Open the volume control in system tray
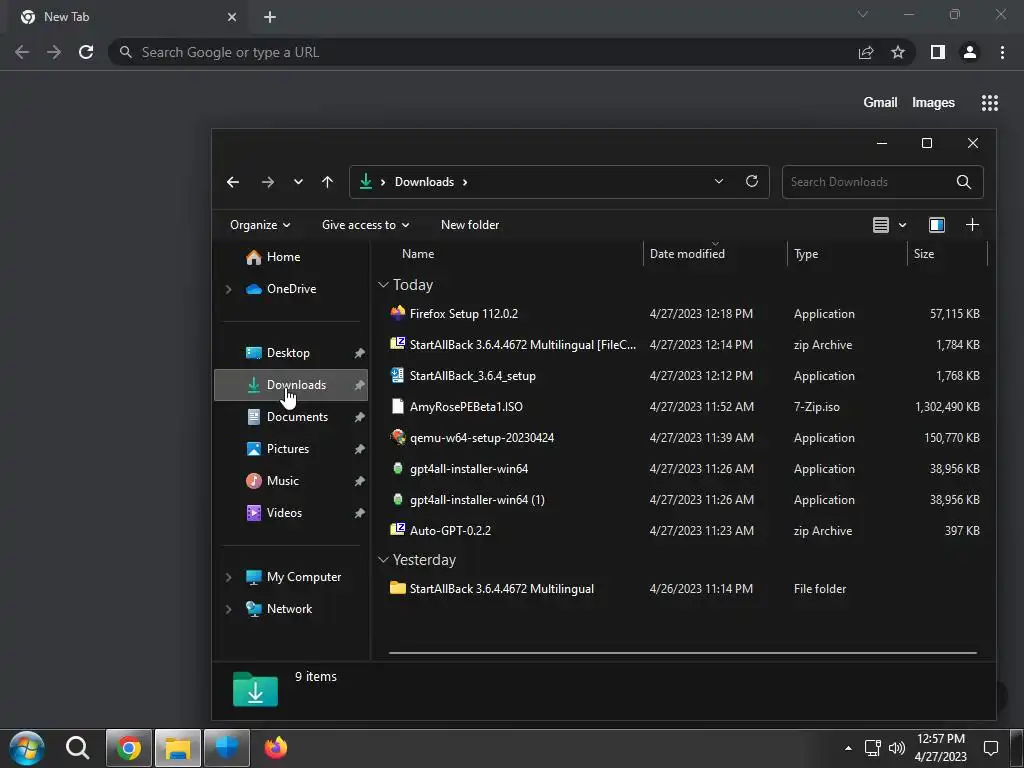The image size is (1024, 768). [x=897, y=748]
